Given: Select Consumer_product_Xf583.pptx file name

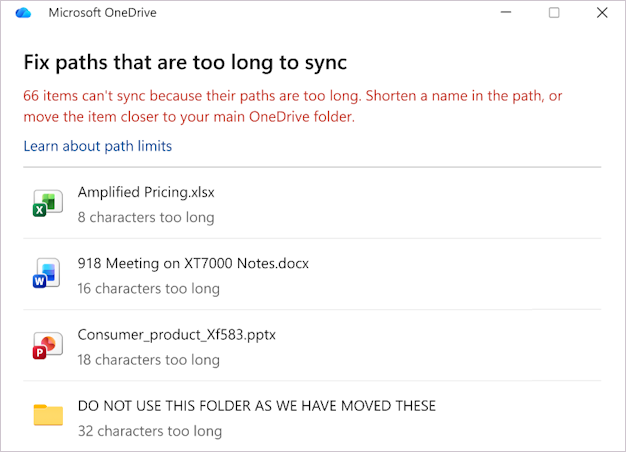Looking at the screenshot, I should [x=176, y=335].
